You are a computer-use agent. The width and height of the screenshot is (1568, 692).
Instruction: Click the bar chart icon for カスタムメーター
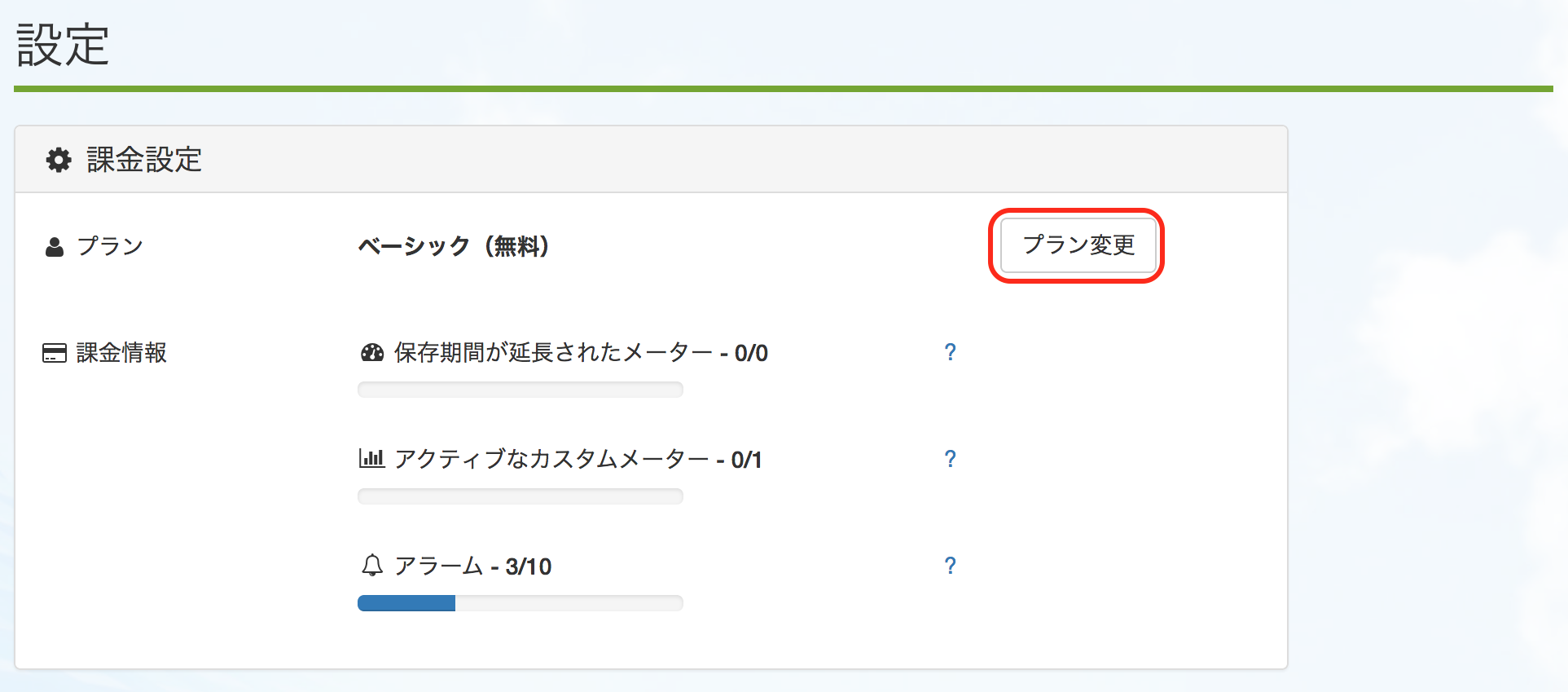click(x=371, y=459)
